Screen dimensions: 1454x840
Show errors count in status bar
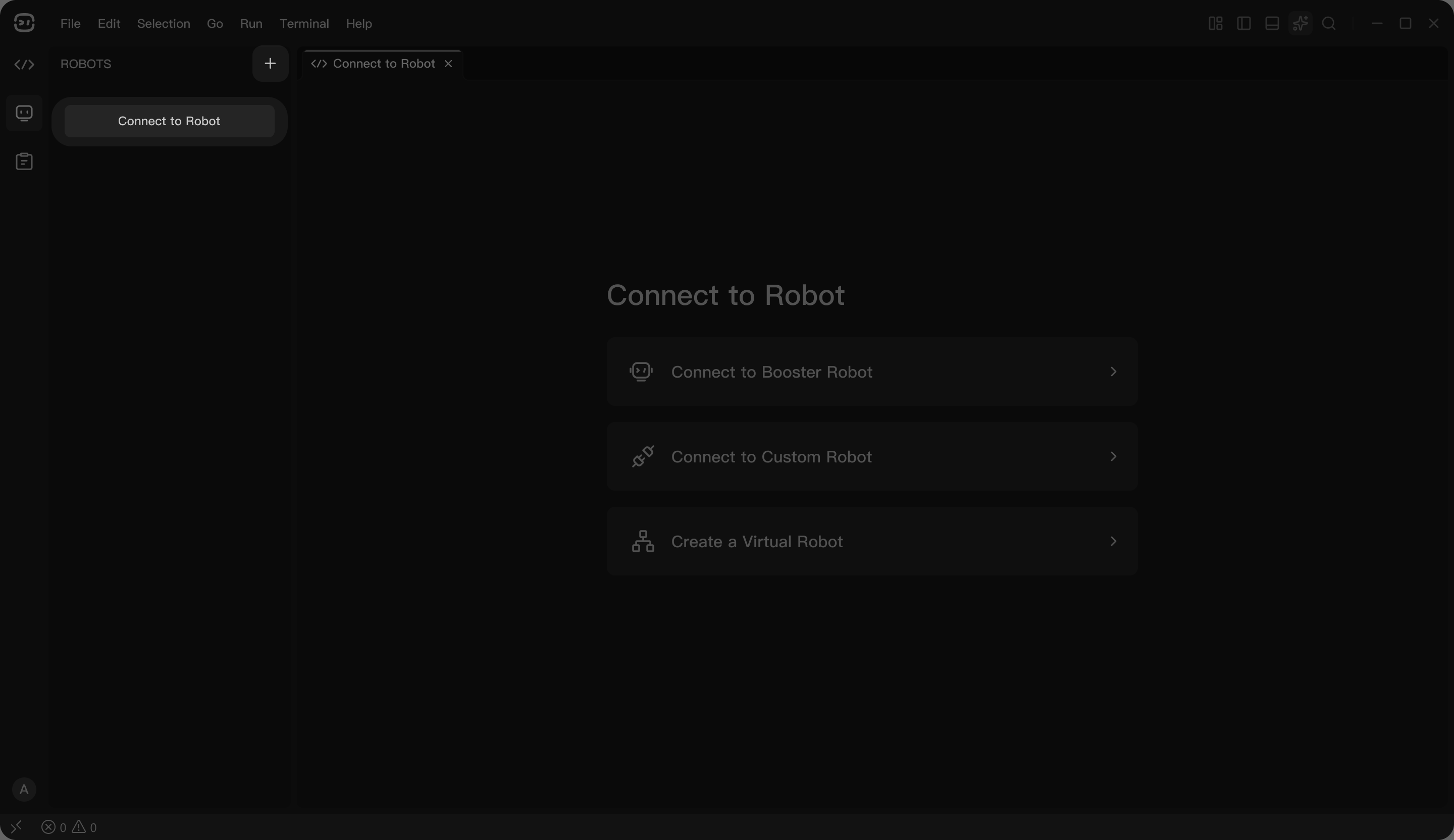coord(54,827)
